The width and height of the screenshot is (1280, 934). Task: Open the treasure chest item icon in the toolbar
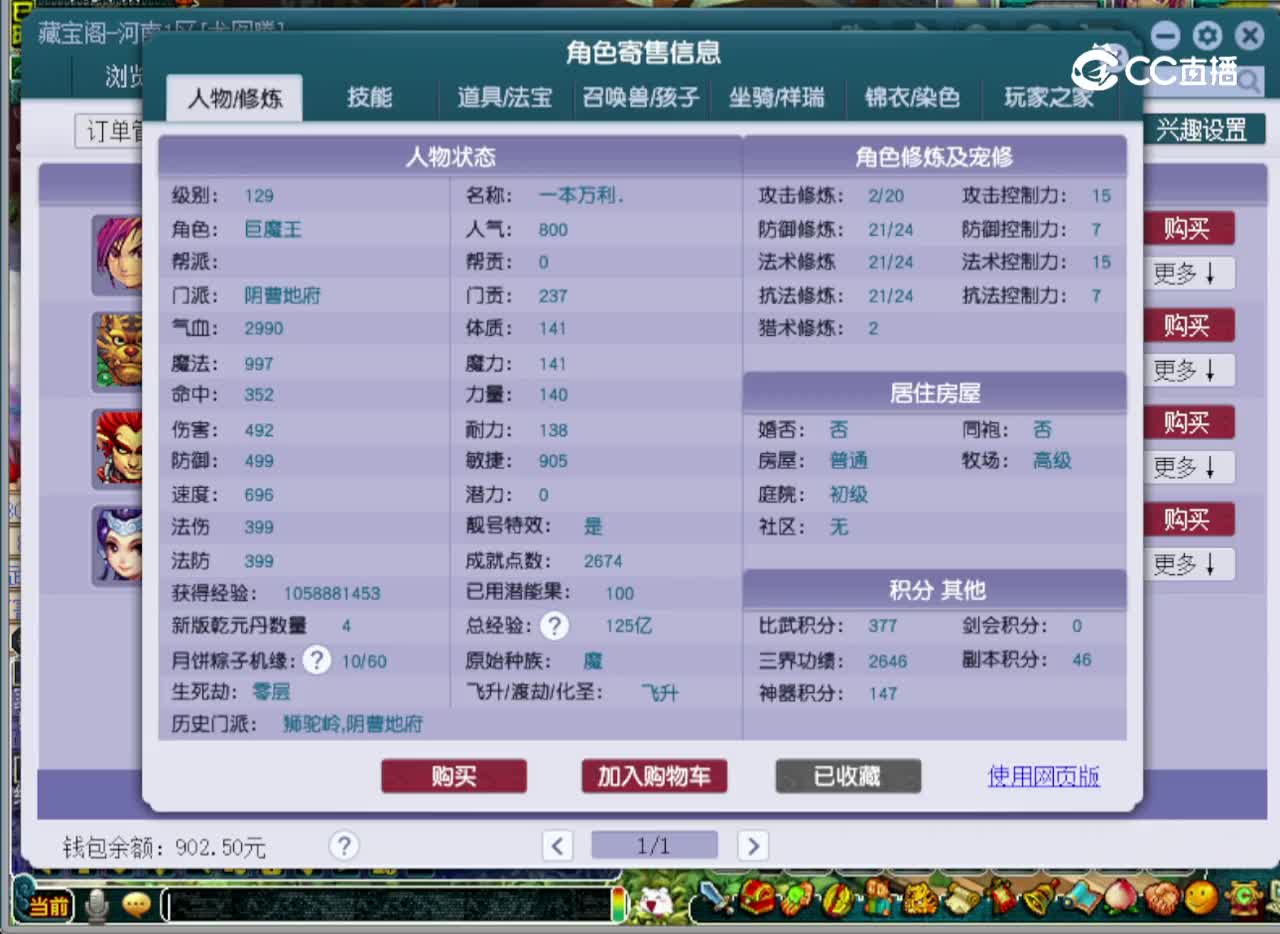[758, 898]
